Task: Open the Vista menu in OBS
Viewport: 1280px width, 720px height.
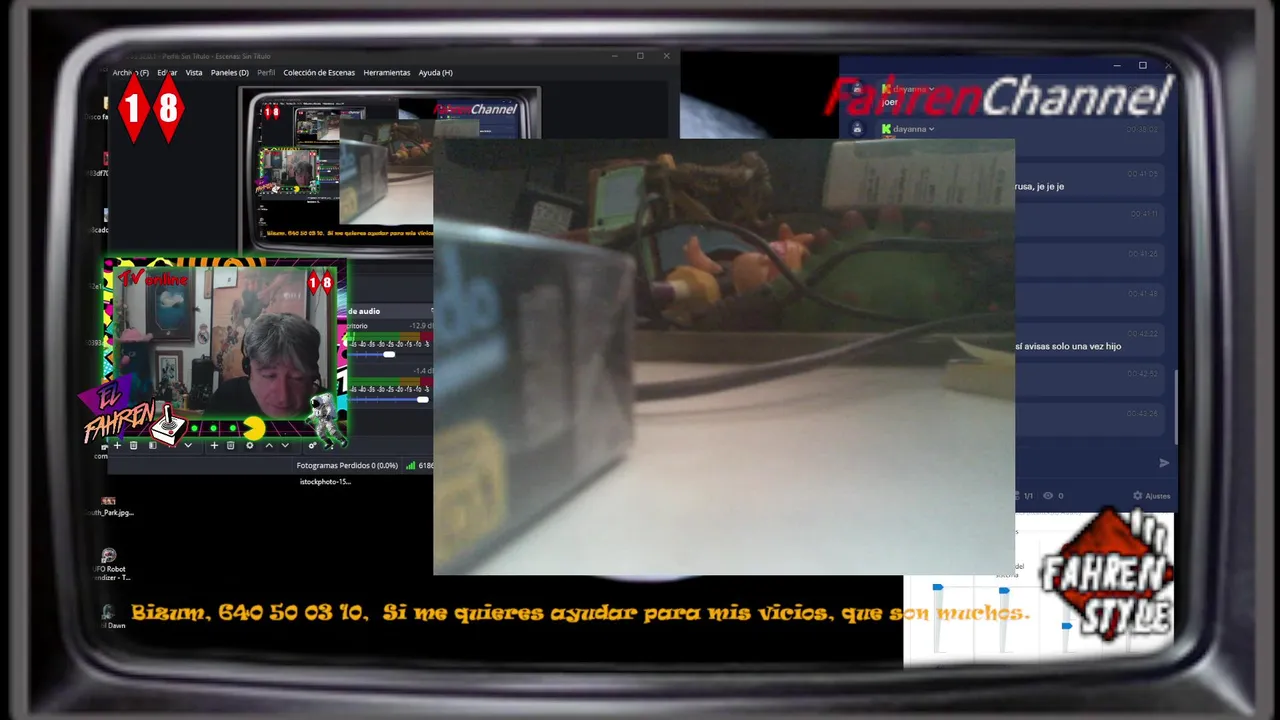Action: (x=194, y=73)
